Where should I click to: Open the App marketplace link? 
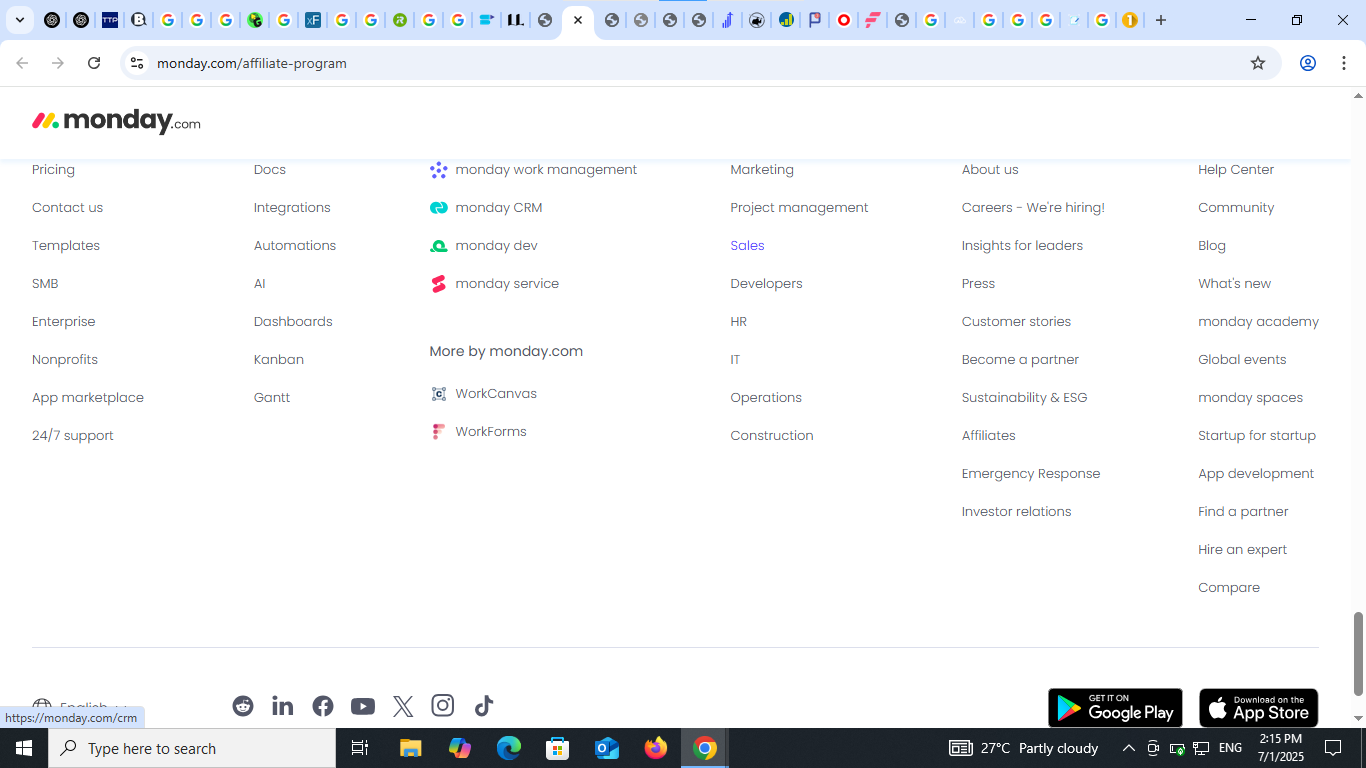[x=88, y=398]
